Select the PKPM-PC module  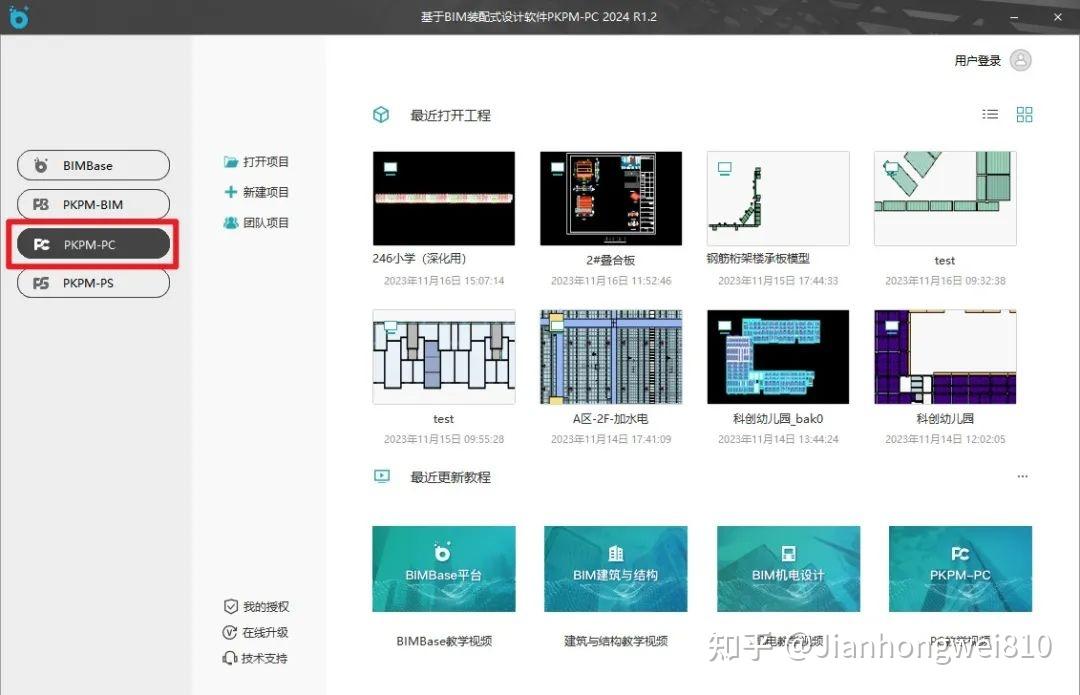[x=93, y=243]
